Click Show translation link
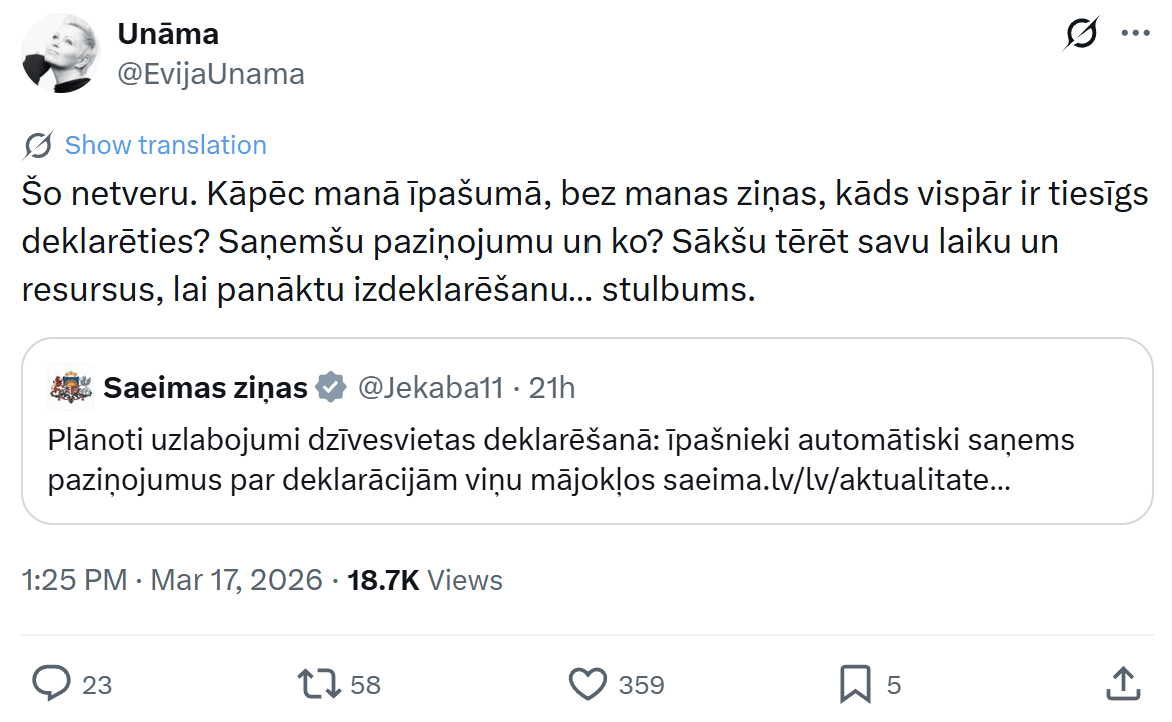The height and width of the screenshot is (722, 1172). pos(165,146)
